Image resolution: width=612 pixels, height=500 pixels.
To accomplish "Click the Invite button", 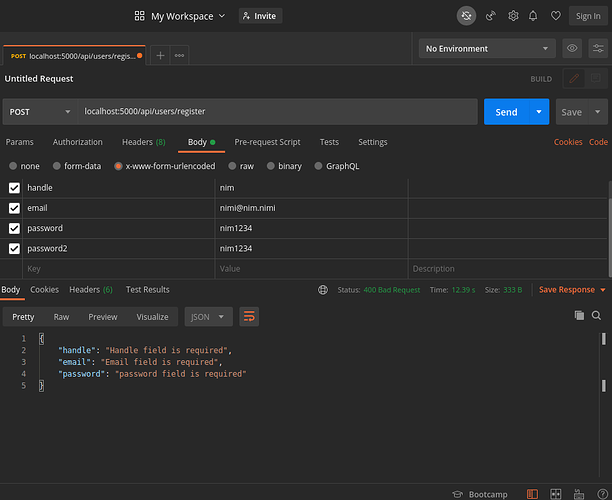I will [260, 16].
